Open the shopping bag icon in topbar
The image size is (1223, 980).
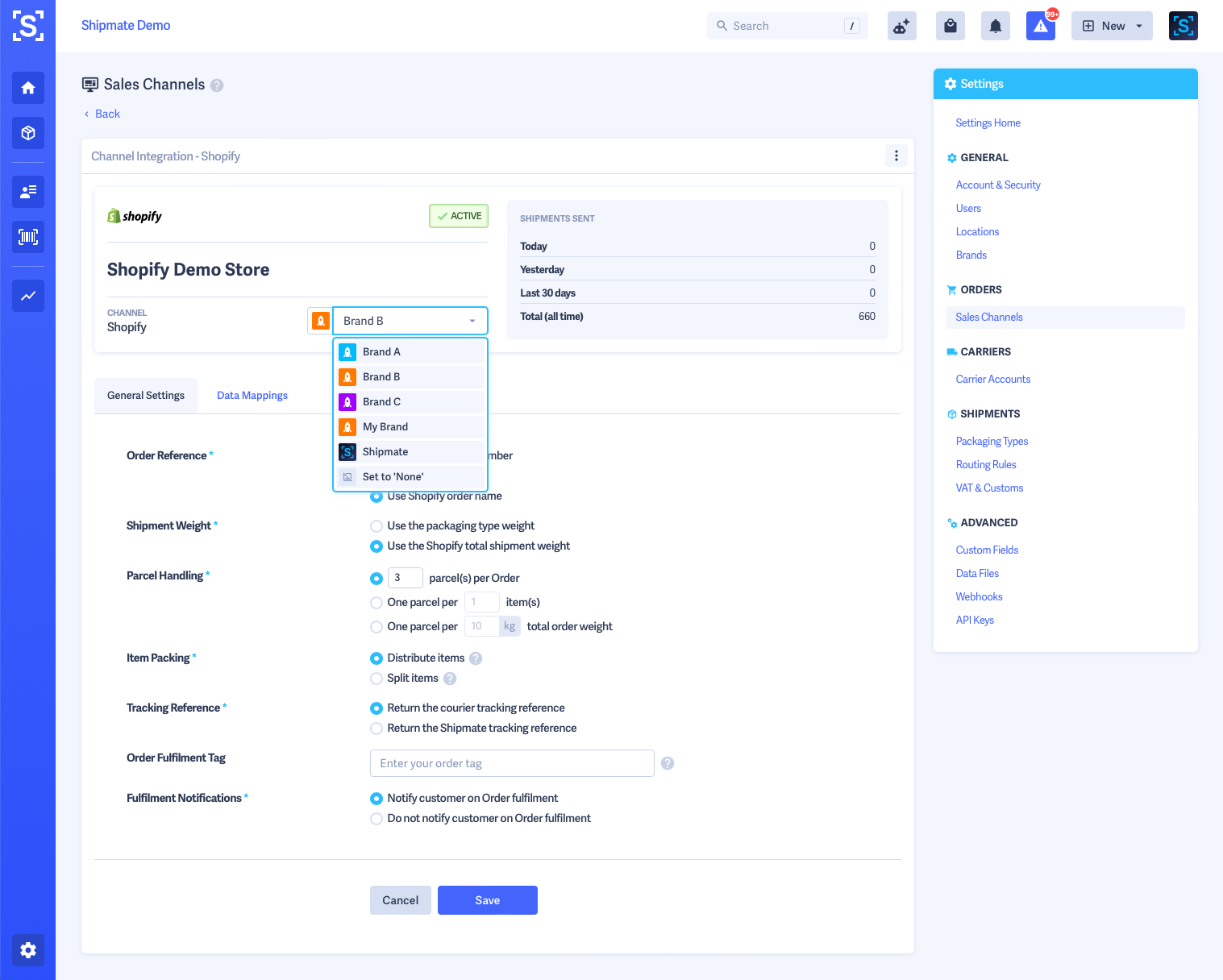(x=950, y=25)
